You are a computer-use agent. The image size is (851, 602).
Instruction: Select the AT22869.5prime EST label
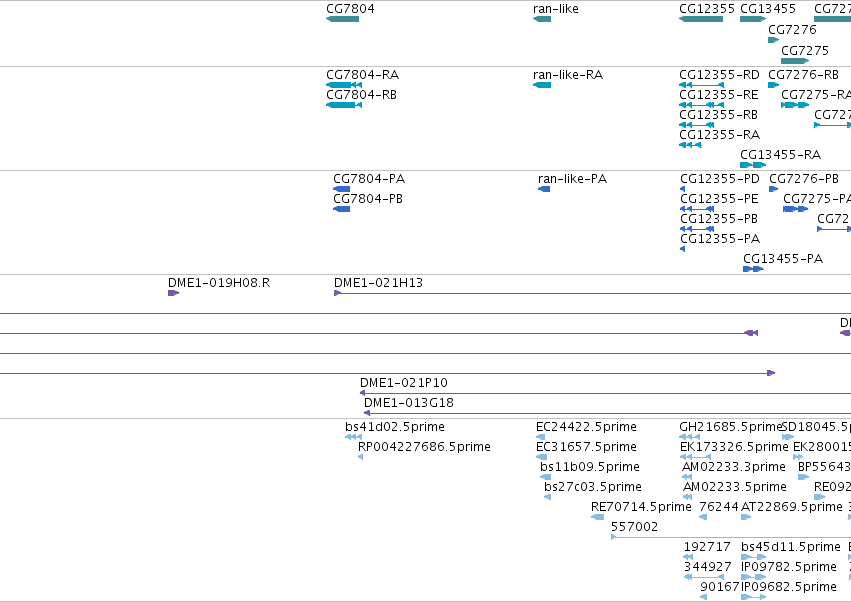tap(792, 507)
